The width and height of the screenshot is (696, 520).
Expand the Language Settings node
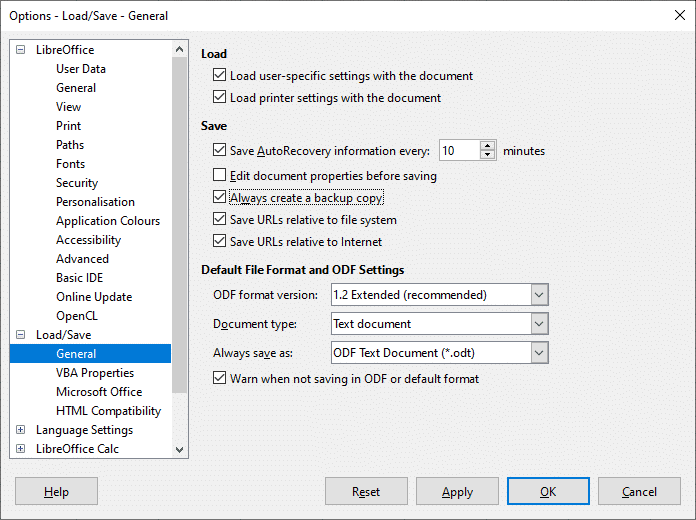(x=20, y=429)
